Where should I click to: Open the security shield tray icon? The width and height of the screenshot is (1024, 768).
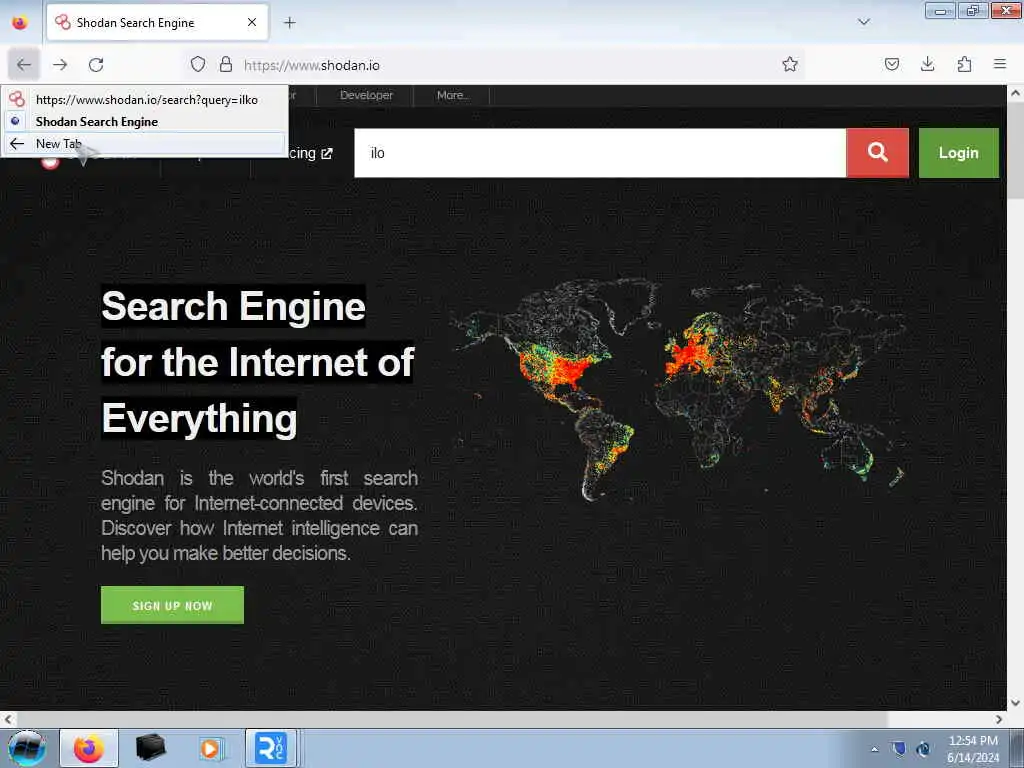(x=899, y=748)
